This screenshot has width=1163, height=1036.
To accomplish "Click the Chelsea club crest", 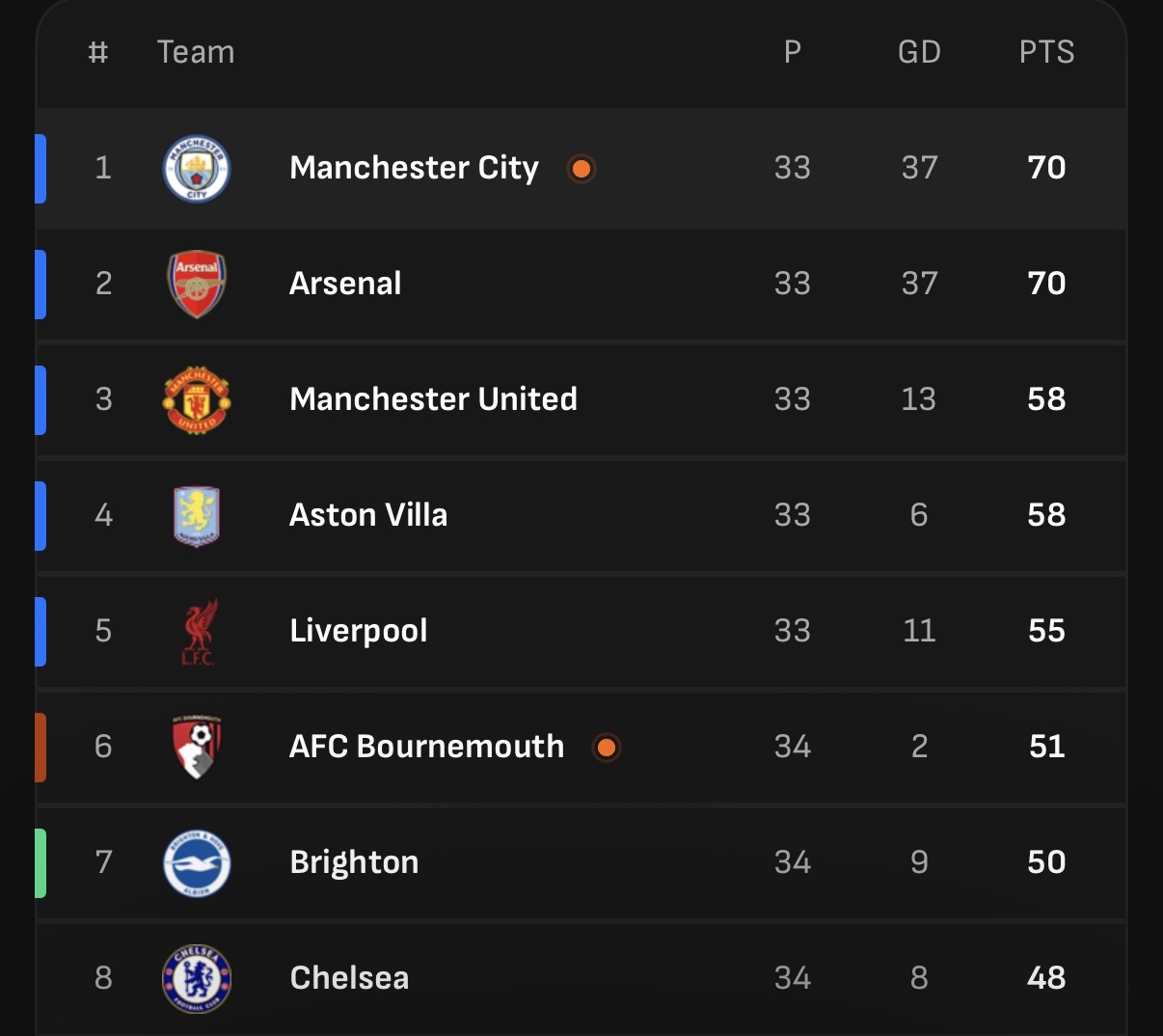I will click(x=197, y=978).
